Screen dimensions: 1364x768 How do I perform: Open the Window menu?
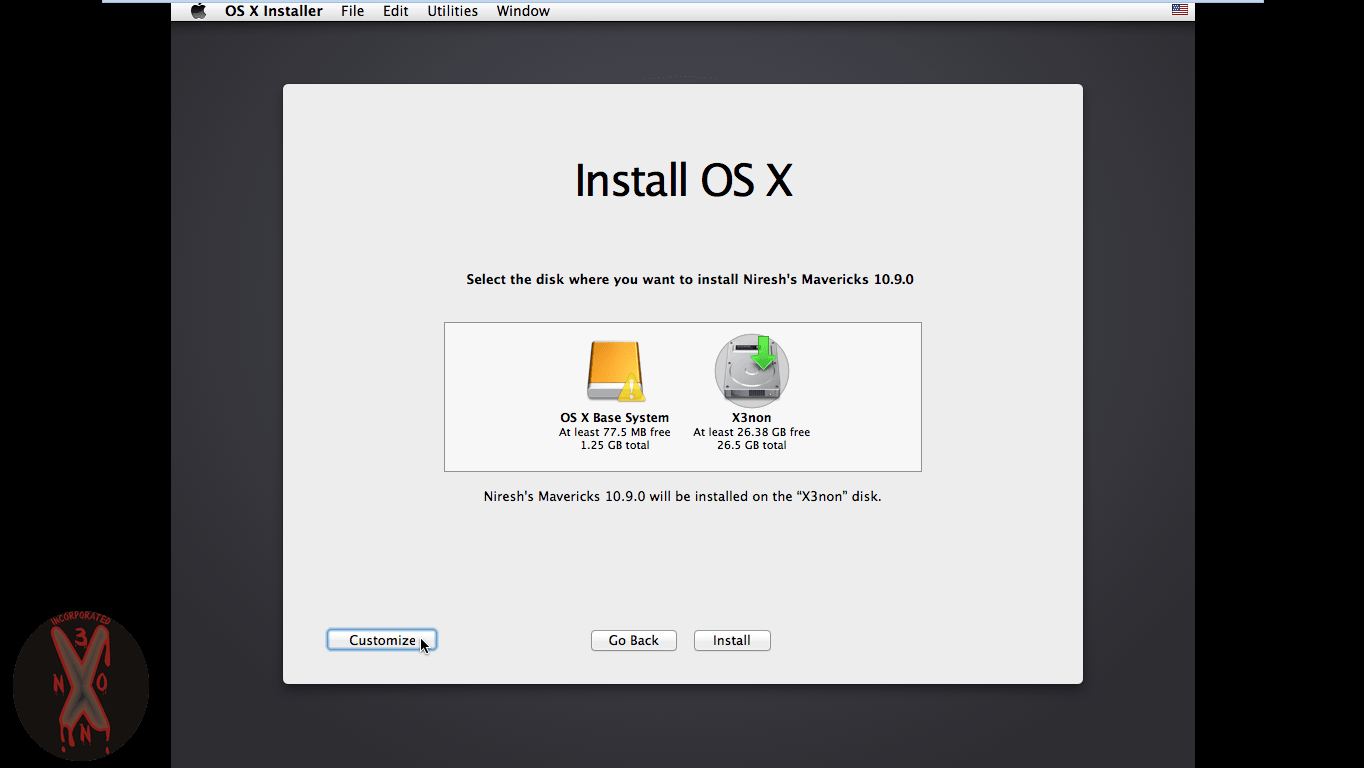(x=523, y=11)
